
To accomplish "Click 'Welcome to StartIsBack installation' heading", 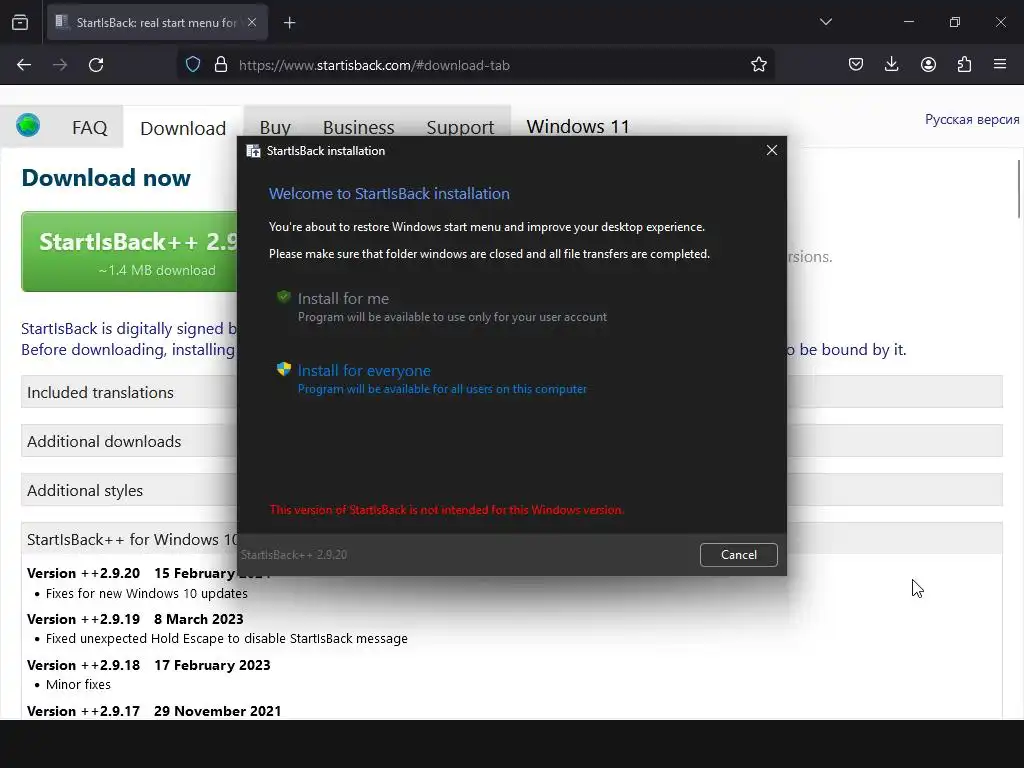I will tap(389, 193).
